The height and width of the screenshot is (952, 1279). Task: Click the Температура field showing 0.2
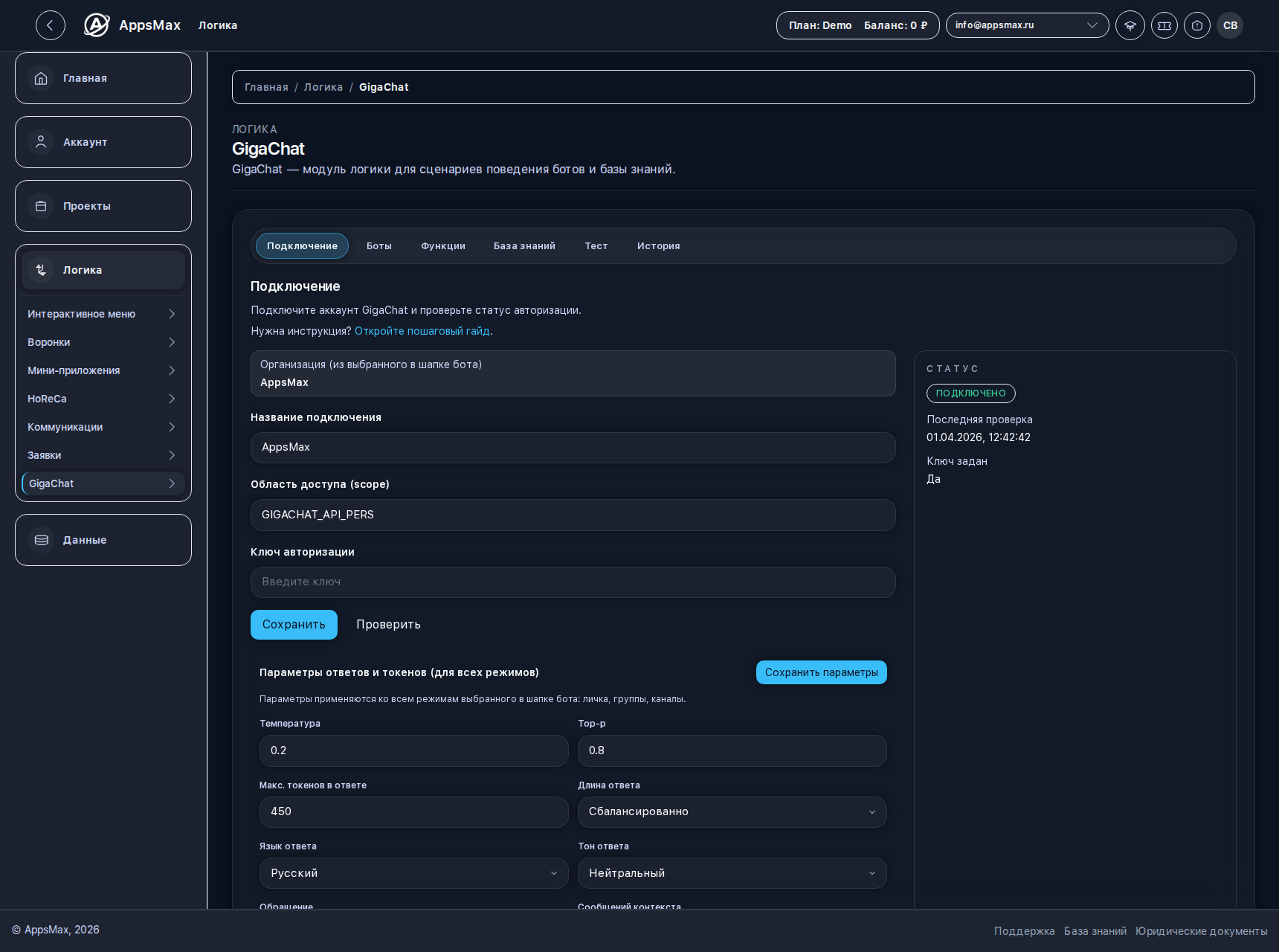pyautogui.click(x=413, y=751)
